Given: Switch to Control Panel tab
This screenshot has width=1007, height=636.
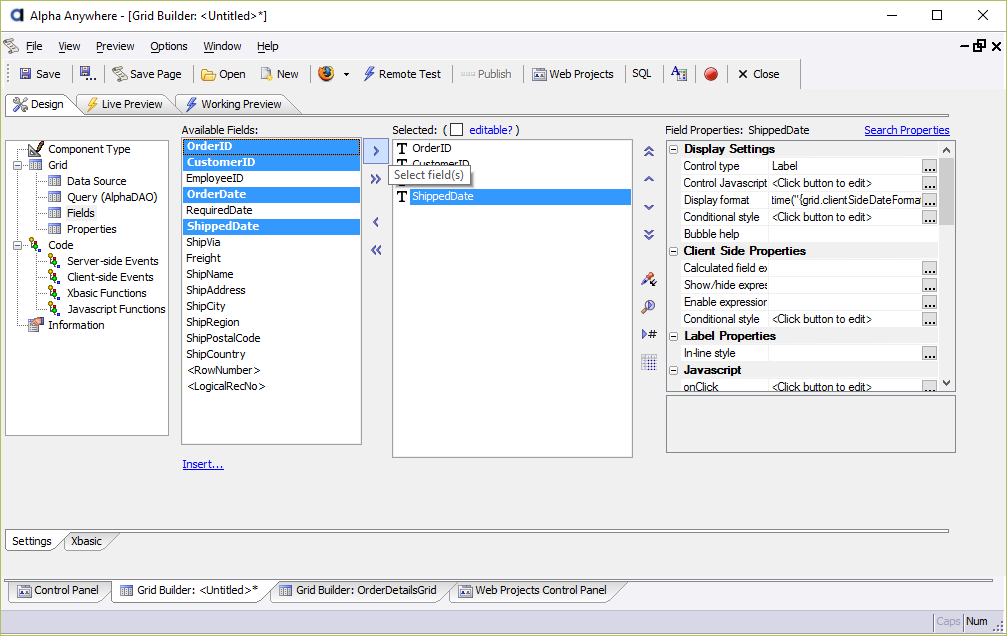Looking at the screenshot, I should pyautogui.click(x=58, y=590).
